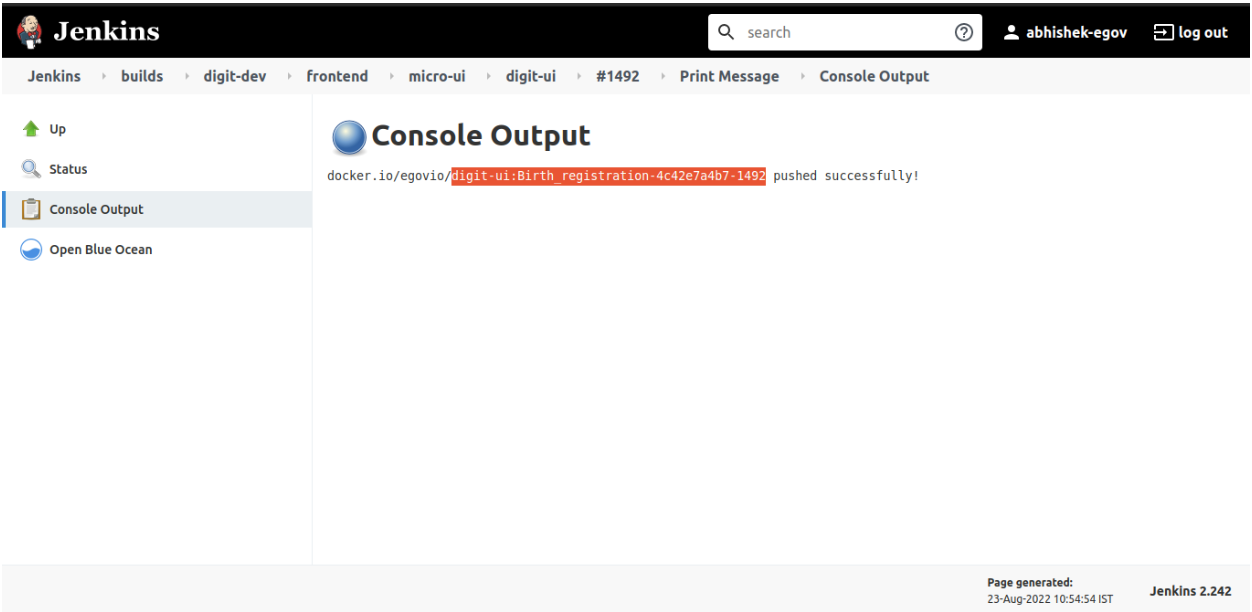Expand the arrow after builds breadcrumb
Viewport: 1252px width, 612px height.
[x=186, y=77]
